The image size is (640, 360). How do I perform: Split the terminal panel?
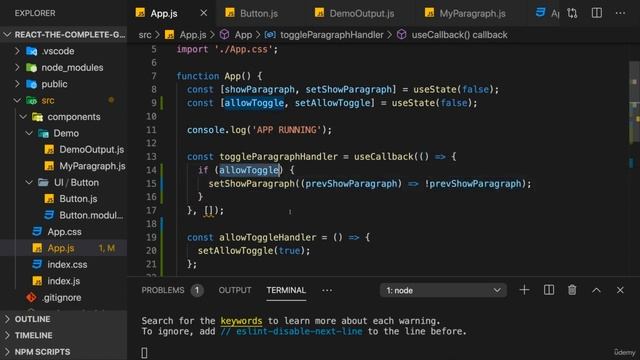[x=549, y=290]
